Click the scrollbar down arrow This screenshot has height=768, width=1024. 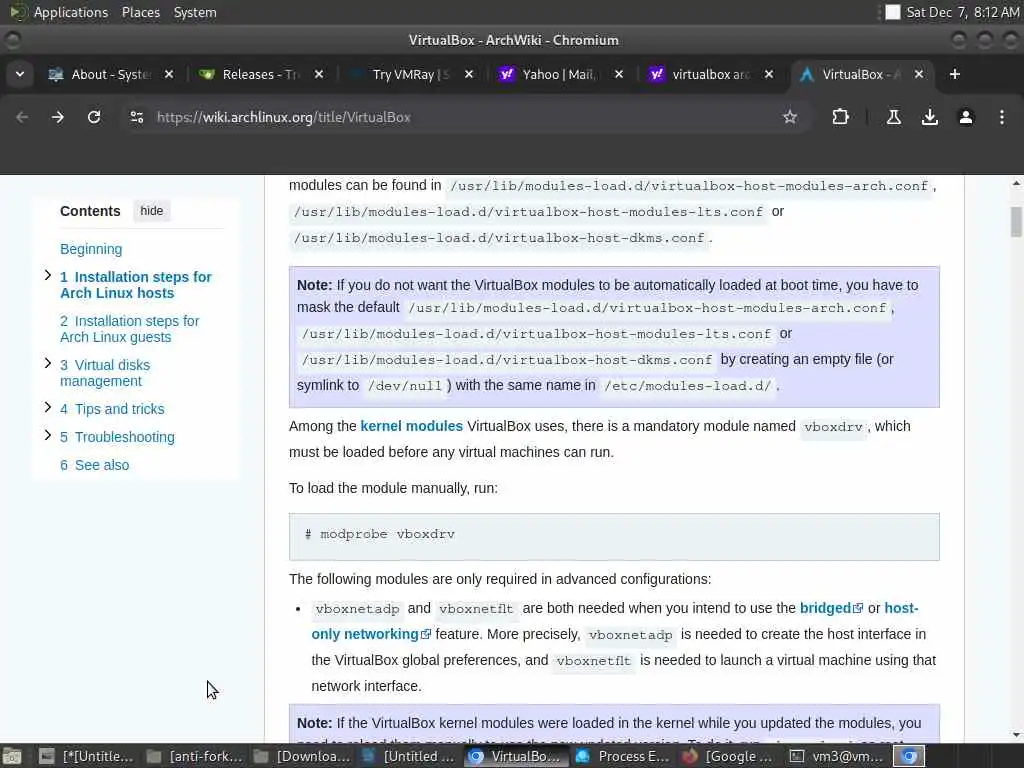click(x=1016, y=735)
